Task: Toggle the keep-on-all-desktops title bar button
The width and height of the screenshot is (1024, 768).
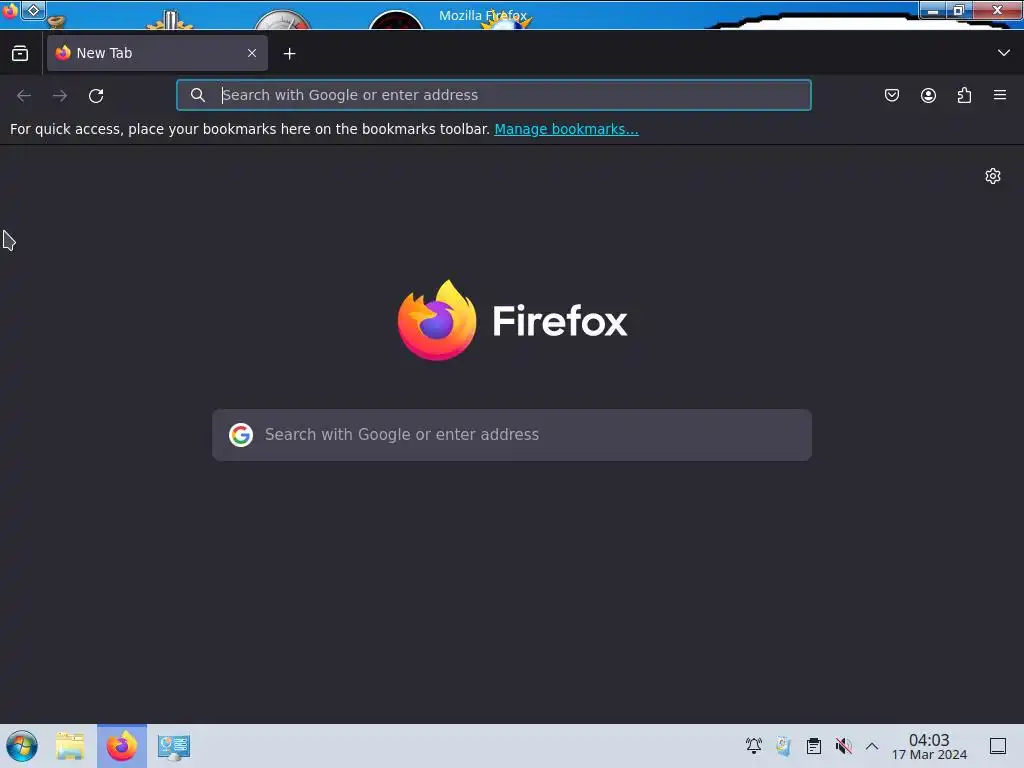Action: pyautogui.click(x=33, y=10)
